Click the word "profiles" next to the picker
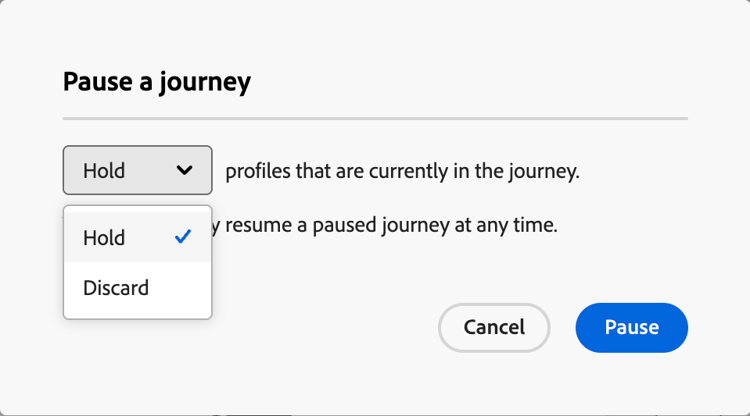The width and height of the screenshot is (750, 416). 257,171
